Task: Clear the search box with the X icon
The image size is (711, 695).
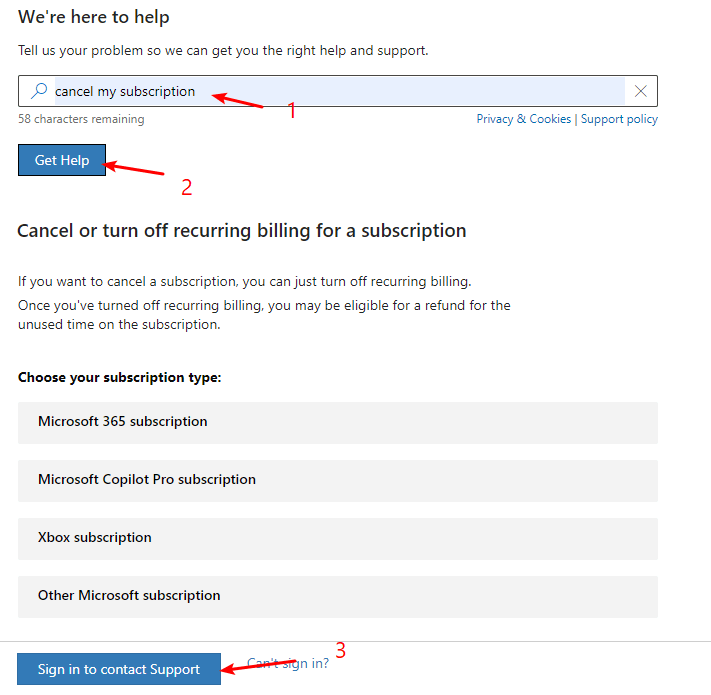Action: pos(640,91)
